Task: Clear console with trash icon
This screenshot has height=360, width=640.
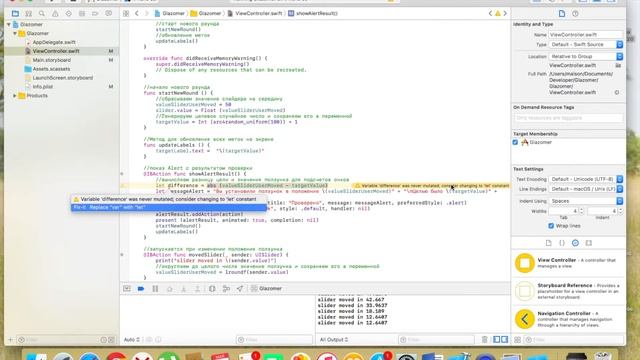Action: coord(484,340)
